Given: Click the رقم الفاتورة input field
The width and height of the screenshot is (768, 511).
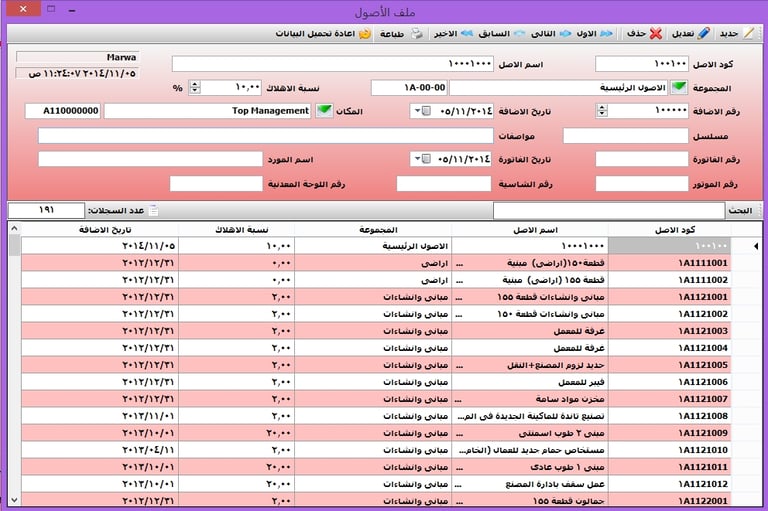Looking at the screenshot, I should pyautogui.click(x=642, y=159).
